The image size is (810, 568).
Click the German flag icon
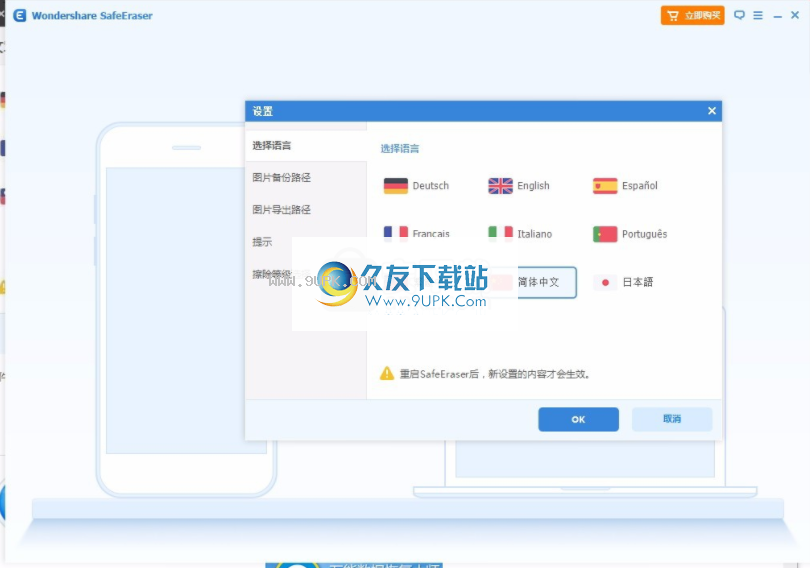396,185
